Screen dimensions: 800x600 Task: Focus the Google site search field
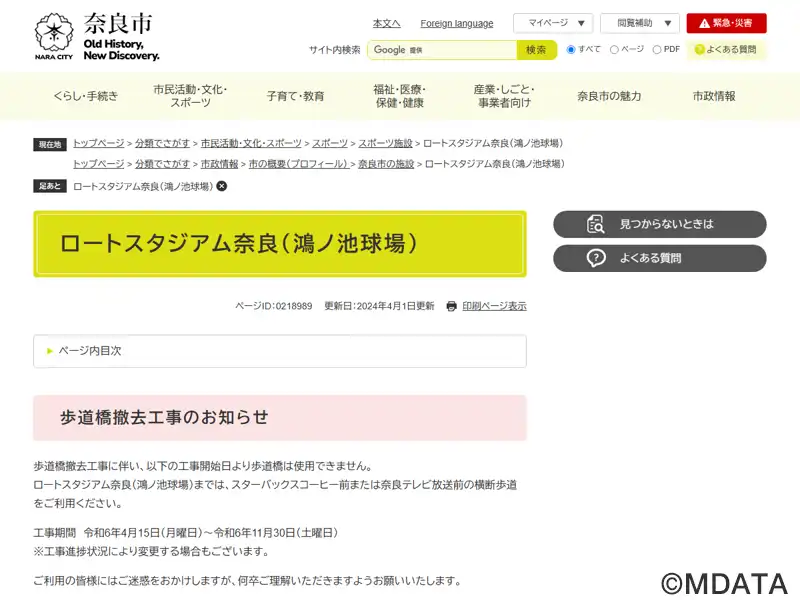click(x=442, y=50)
